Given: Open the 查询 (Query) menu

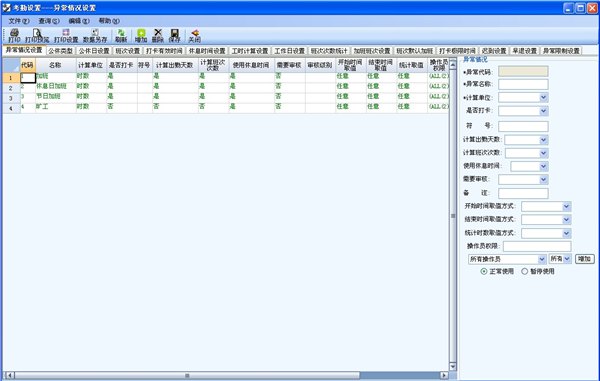Looking at the screenshot, I should (x=49, y=21).
